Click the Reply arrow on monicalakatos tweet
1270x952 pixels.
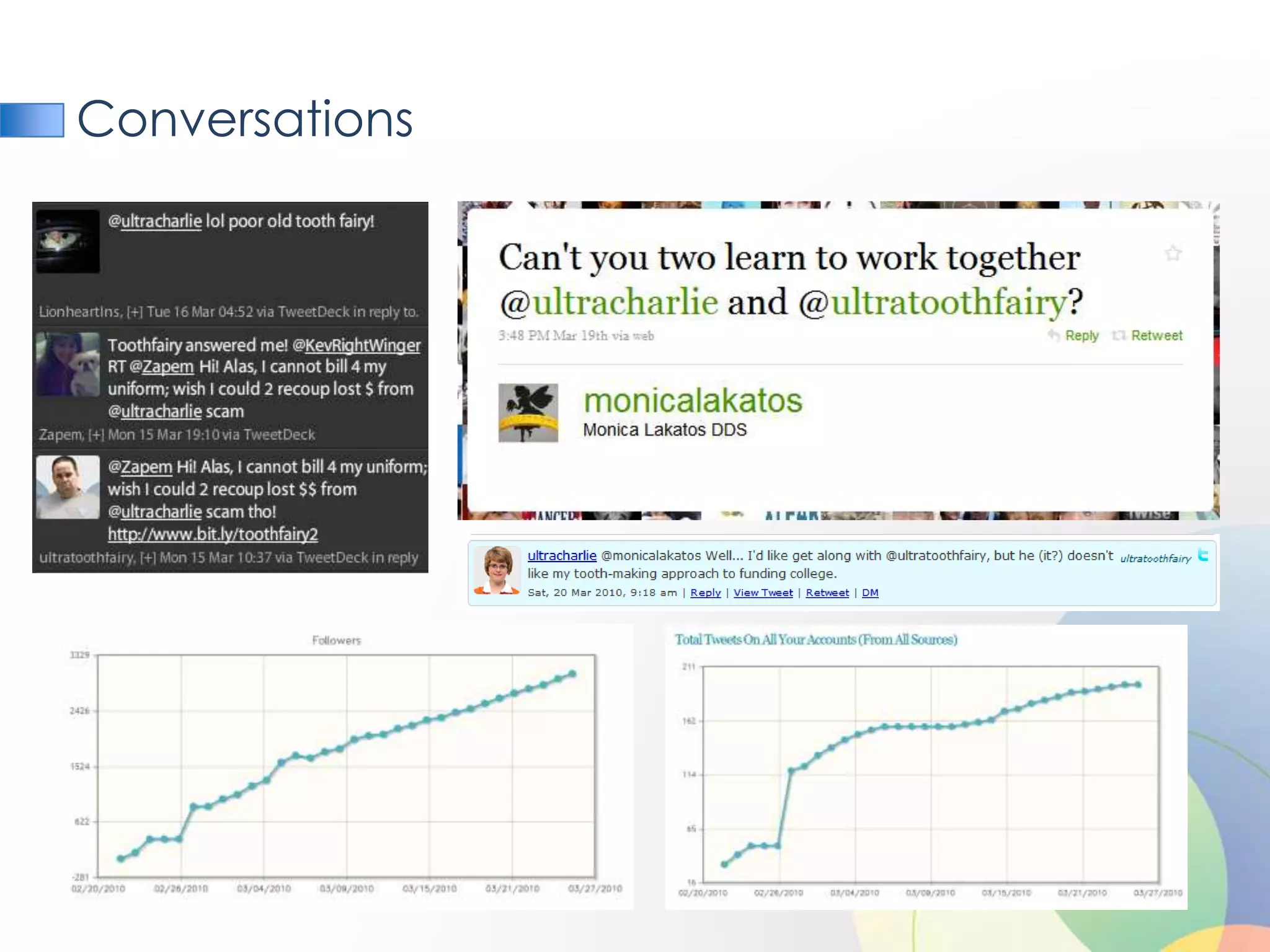click(1054, 335)
